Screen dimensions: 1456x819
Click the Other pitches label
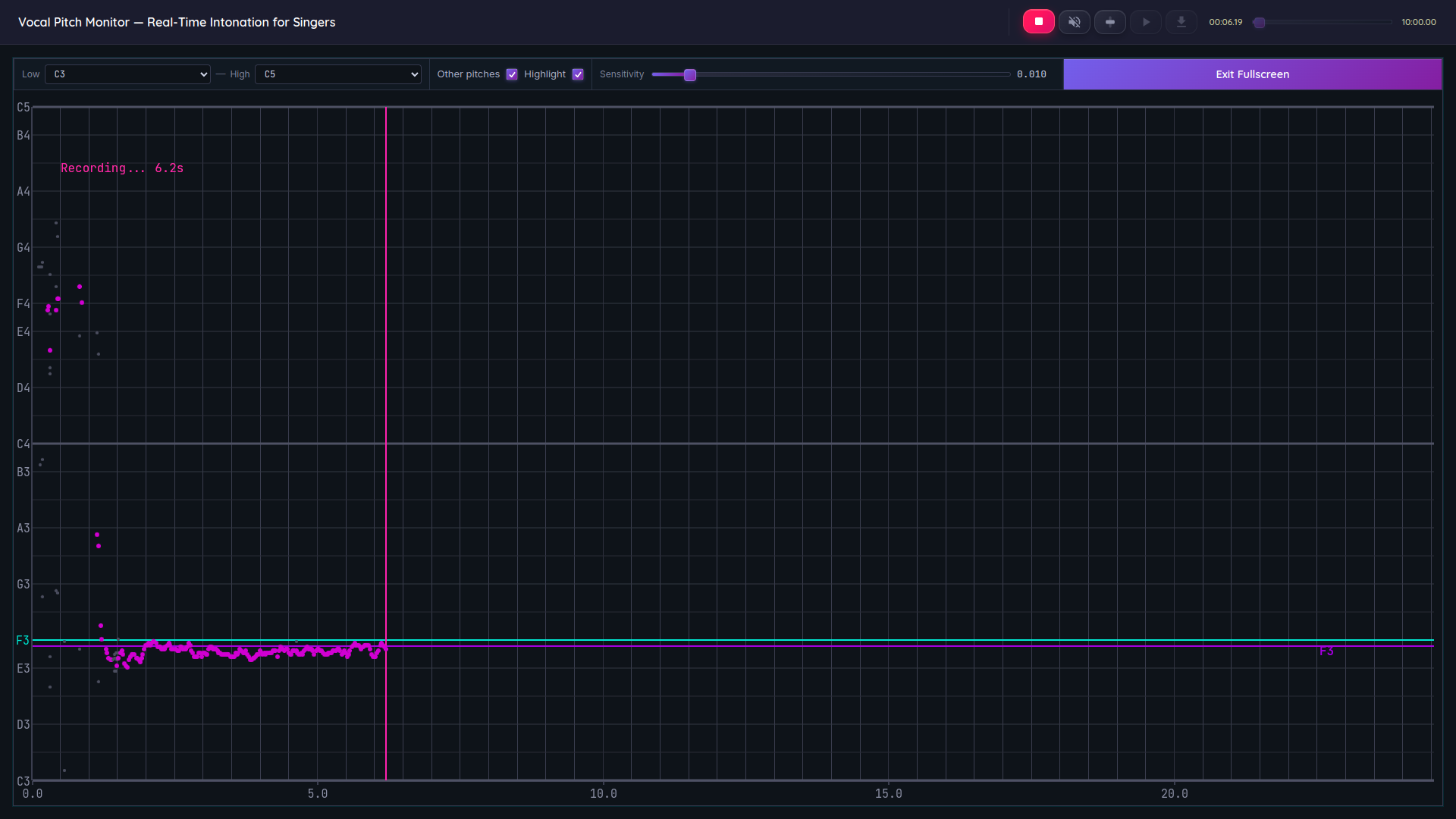click(469, 74)
